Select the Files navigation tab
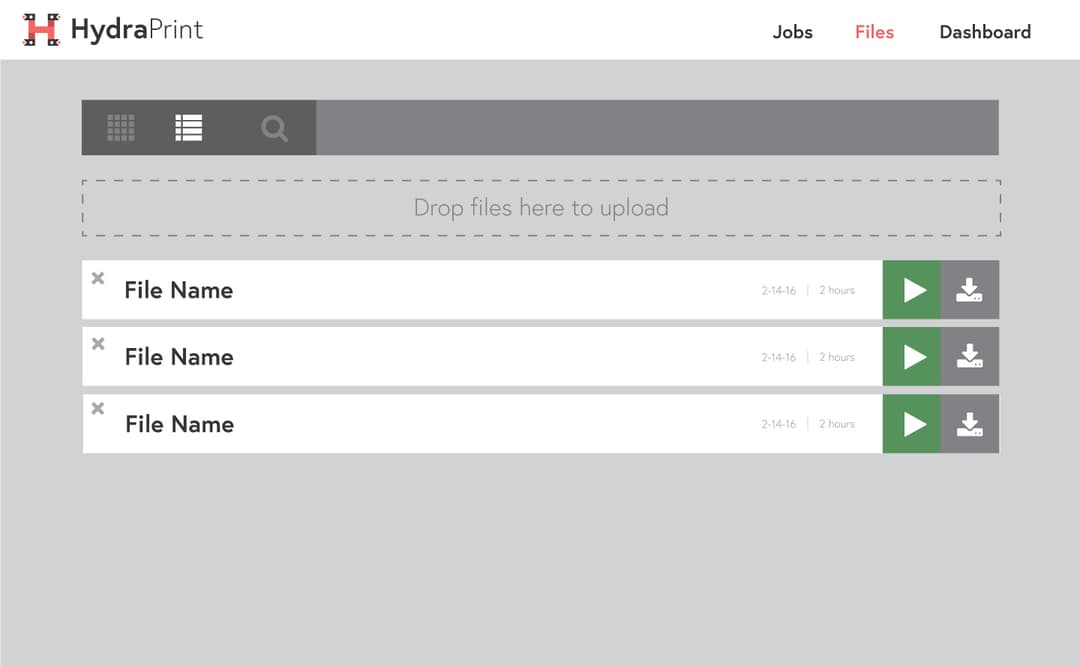 (x=874, y=32)
